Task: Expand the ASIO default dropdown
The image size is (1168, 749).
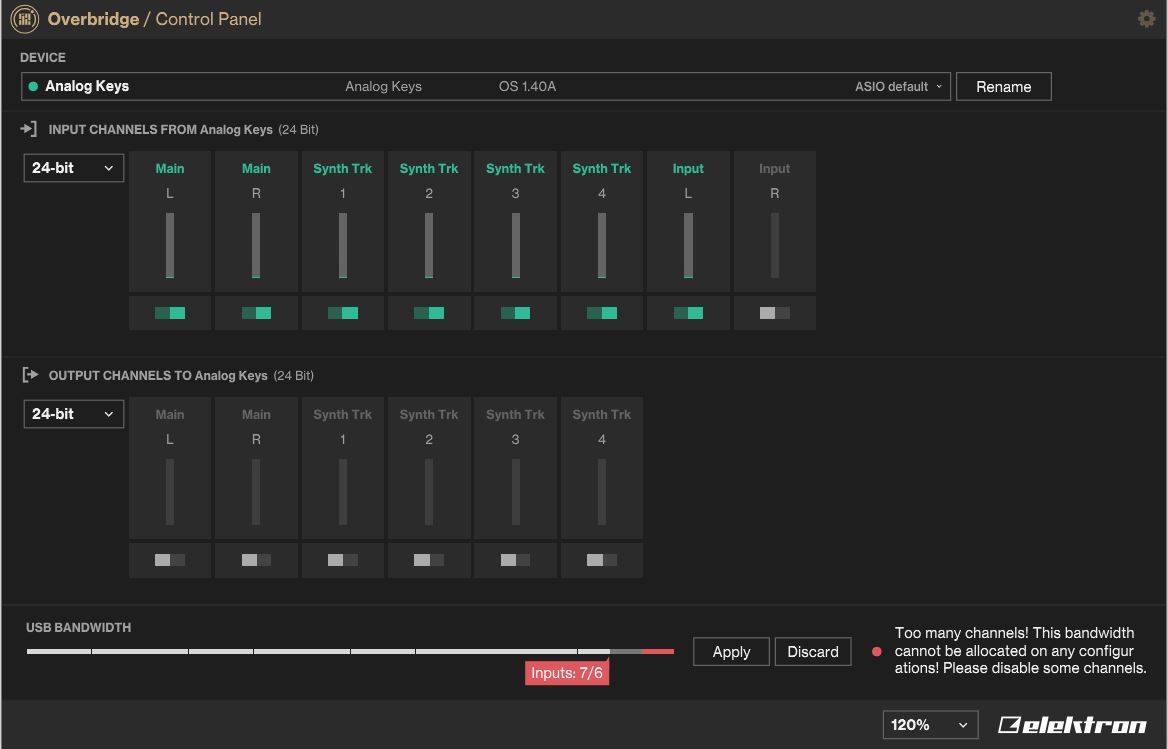Action: coord(898,87)
